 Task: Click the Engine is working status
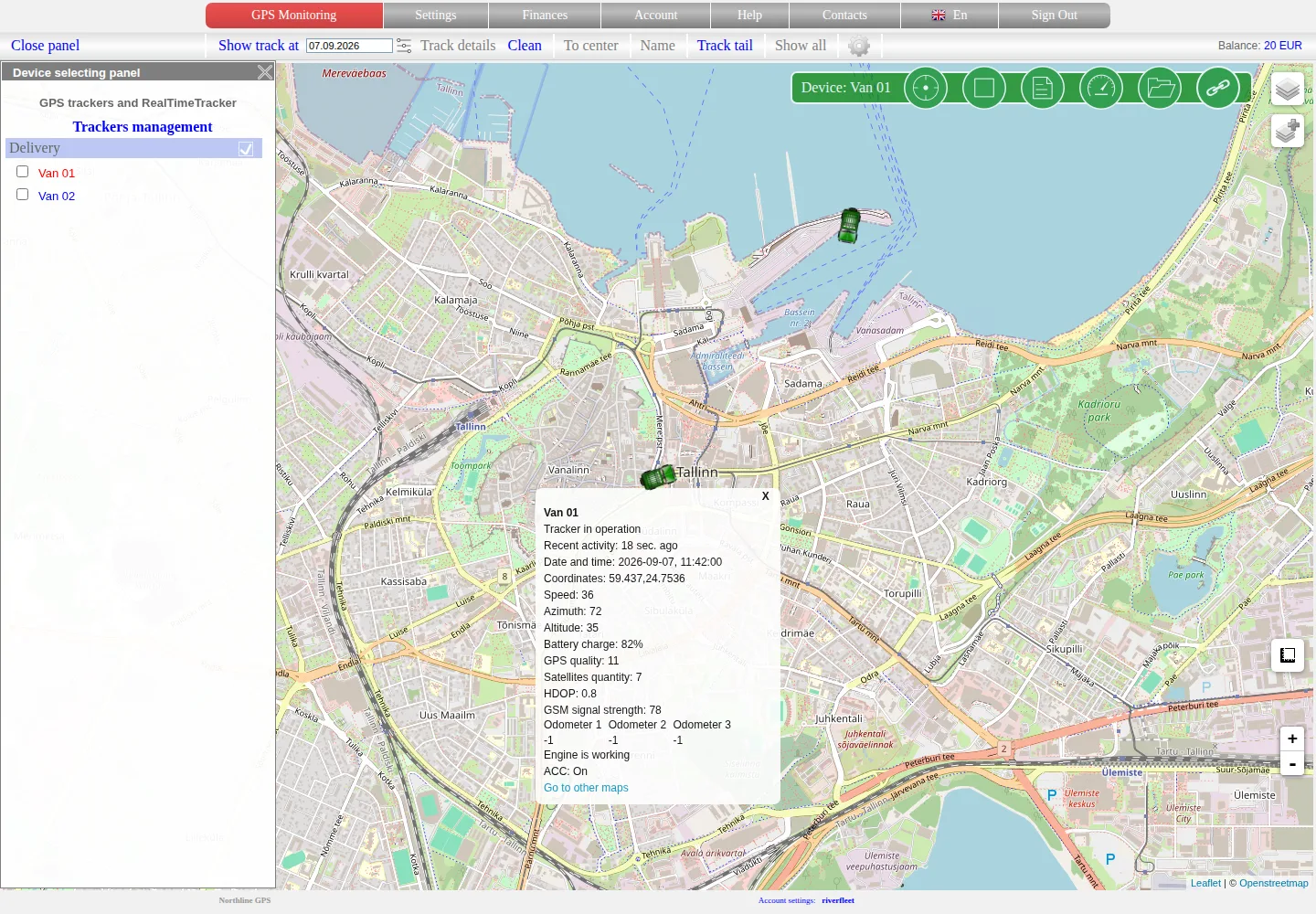587,755
